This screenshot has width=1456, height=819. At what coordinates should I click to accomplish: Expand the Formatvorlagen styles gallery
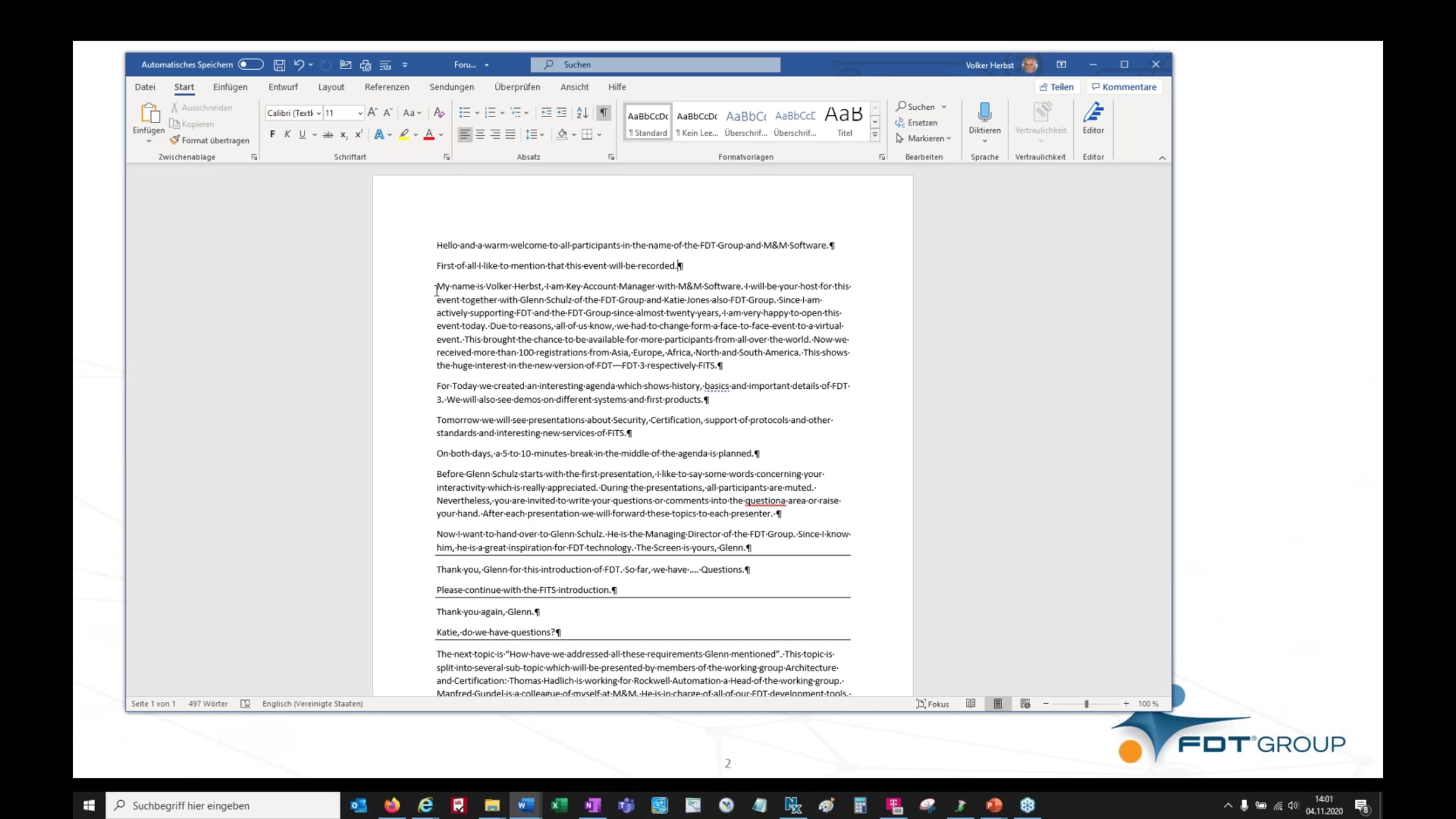point(875,135)
